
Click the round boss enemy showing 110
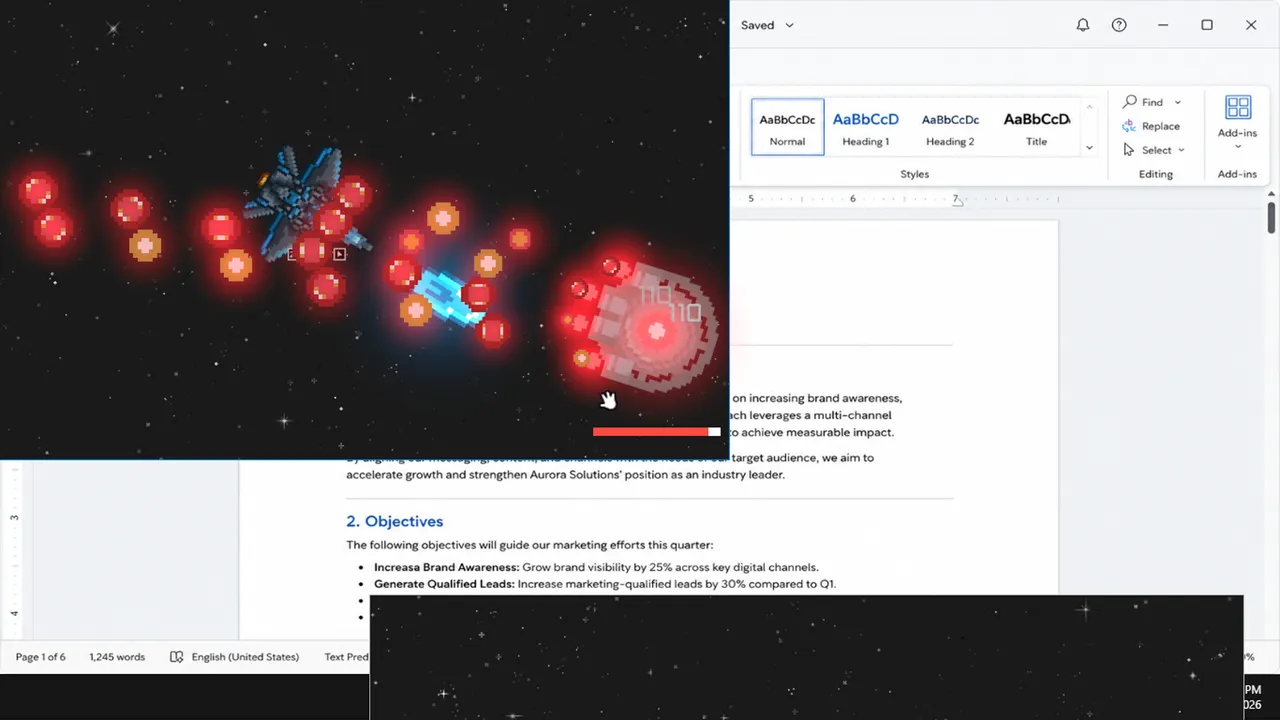pos(655,328)
